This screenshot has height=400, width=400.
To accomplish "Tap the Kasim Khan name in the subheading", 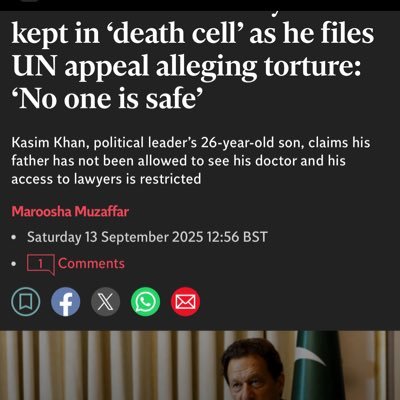I will coord(48,143).
